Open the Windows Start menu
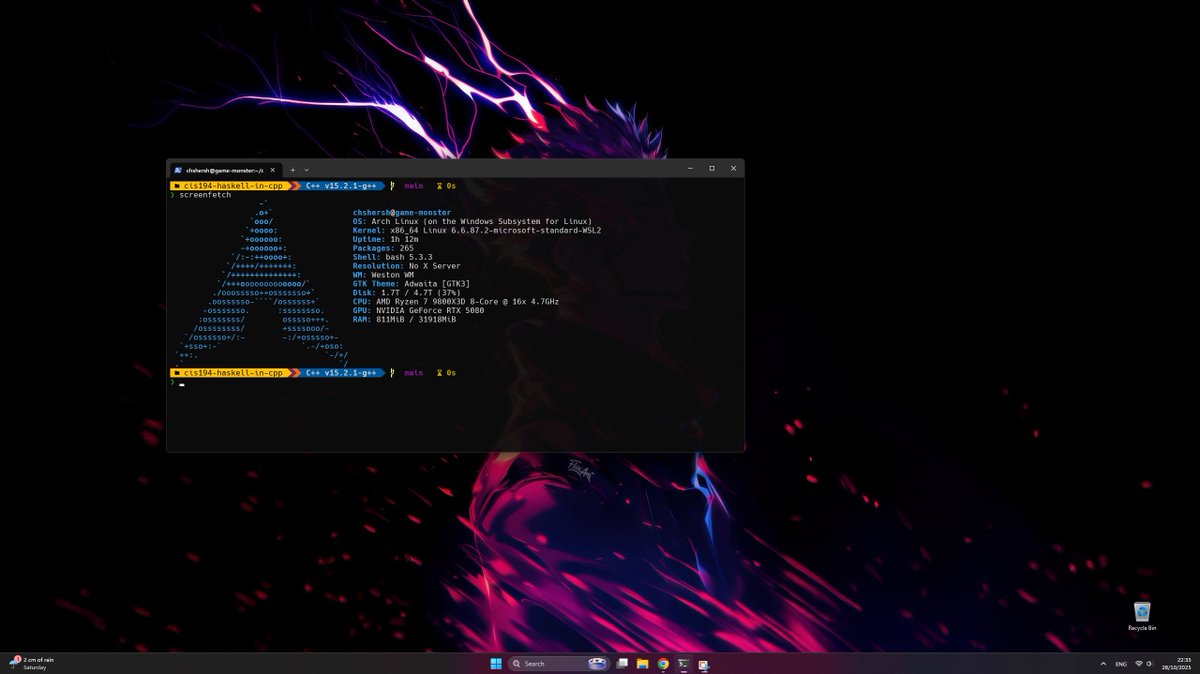 [x=496, y=663]
